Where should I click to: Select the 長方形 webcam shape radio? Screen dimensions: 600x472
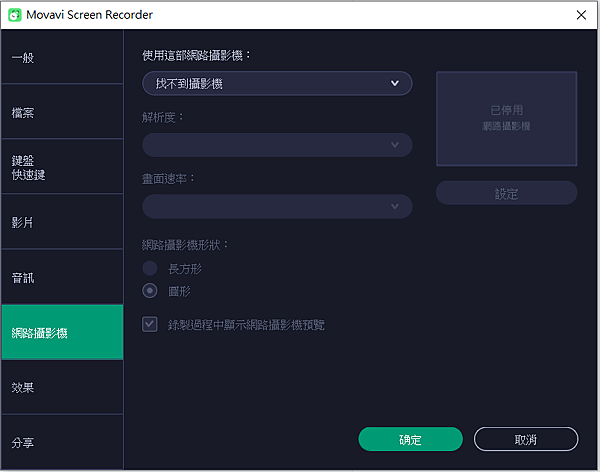point(150,268)
